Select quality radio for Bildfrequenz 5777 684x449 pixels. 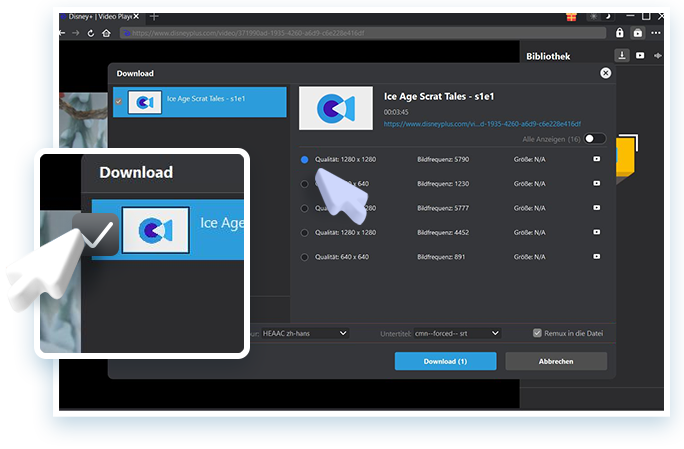[x=304, y=209]
